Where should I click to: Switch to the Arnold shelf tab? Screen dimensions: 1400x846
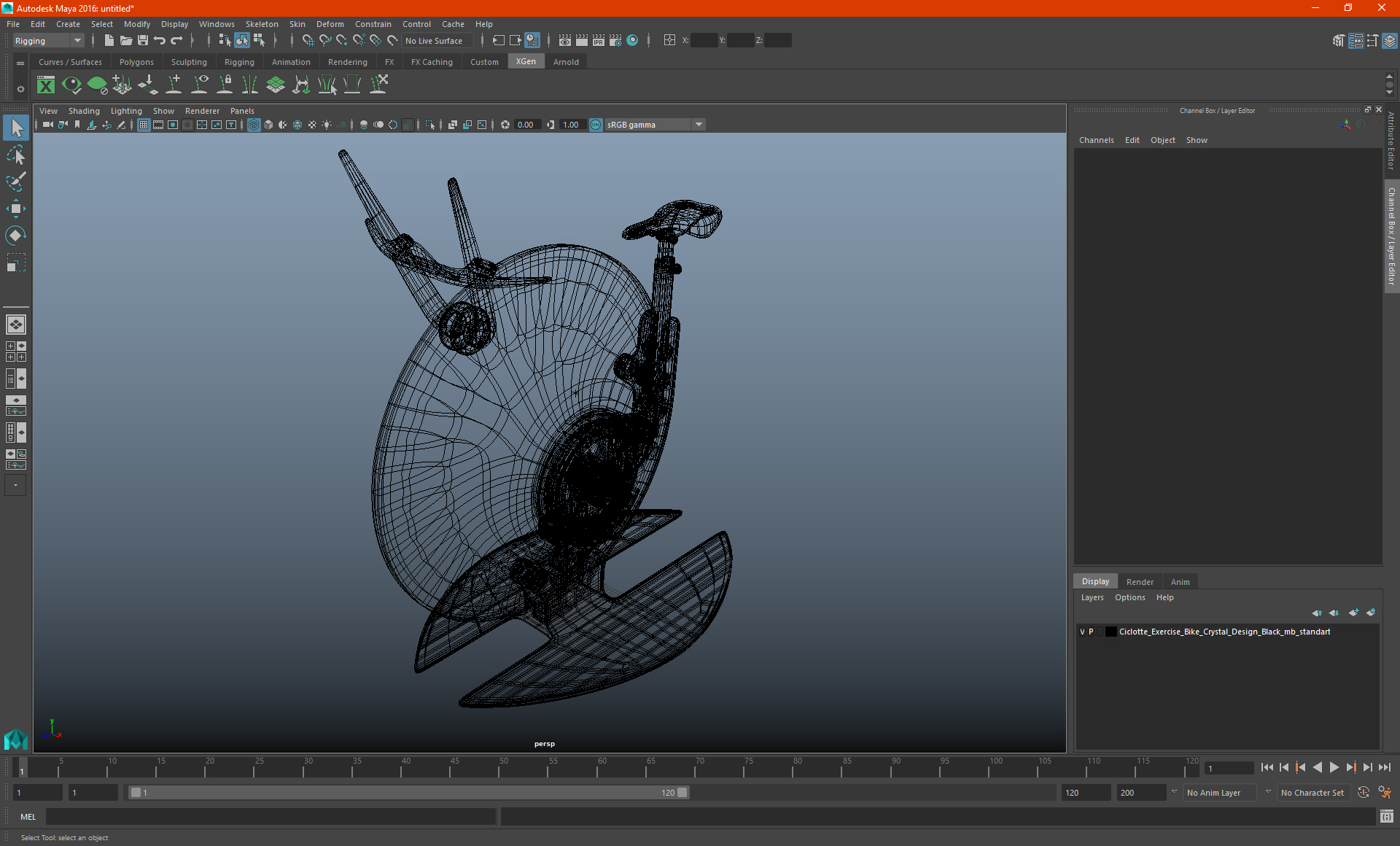[566, 62]
